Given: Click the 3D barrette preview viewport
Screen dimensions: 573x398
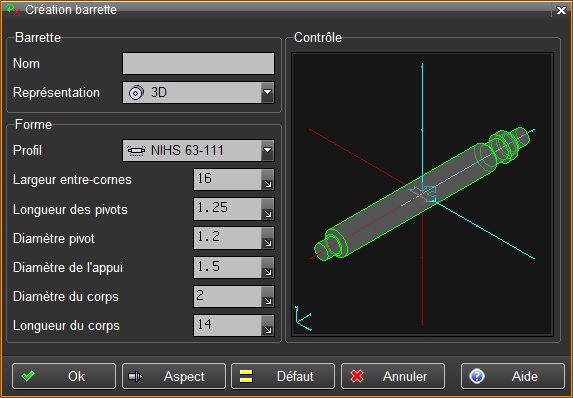Looking at the screenshot, I should [422, 194].
